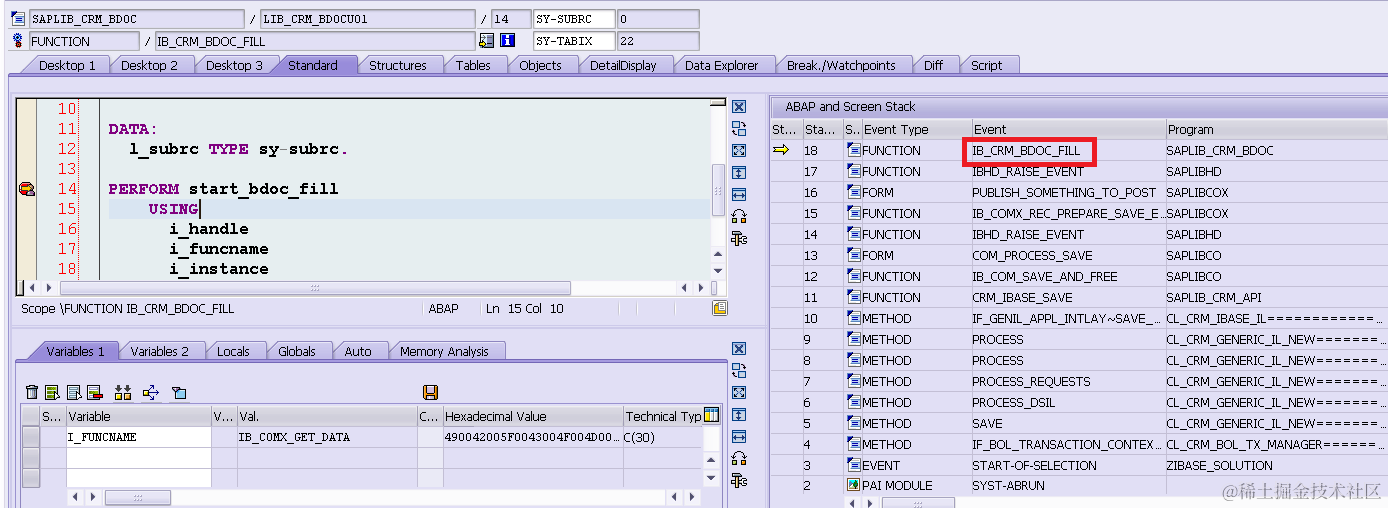The image size is (1388, 508).
Task: Maximize the source code tool to full screen
Action: point(739,150)
